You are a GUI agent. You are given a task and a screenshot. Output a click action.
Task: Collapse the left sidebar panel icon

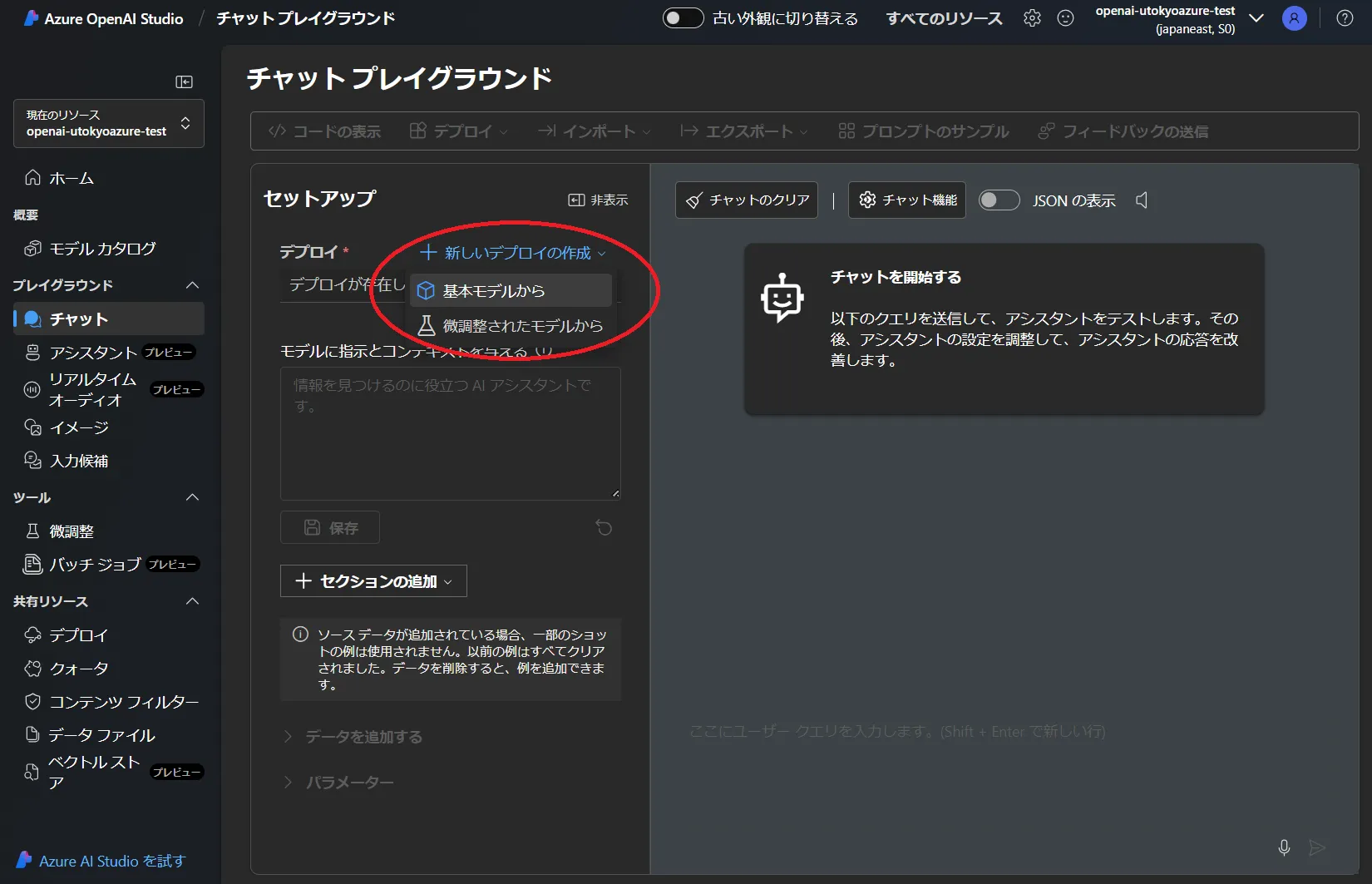185,81
